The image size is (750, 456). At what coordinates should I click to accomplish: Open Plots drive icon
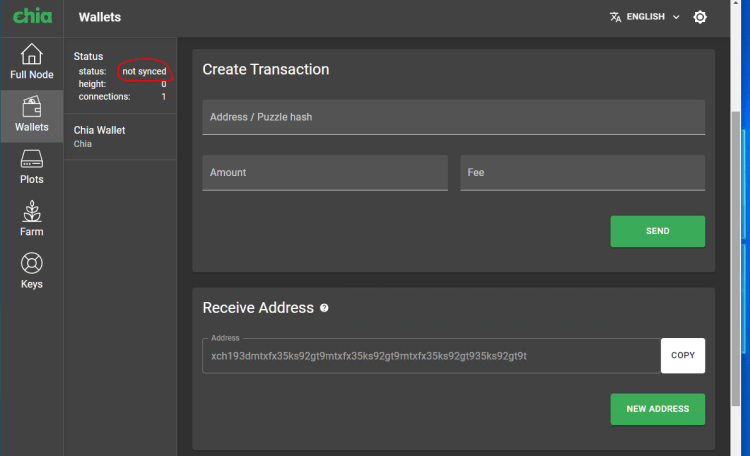pyautogui.click(x=32, y=159)
